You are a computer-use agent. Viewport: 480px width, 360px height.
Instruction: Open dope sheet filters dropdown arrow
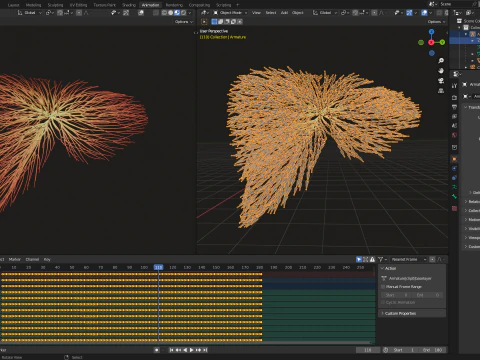[x=386, y=259]
